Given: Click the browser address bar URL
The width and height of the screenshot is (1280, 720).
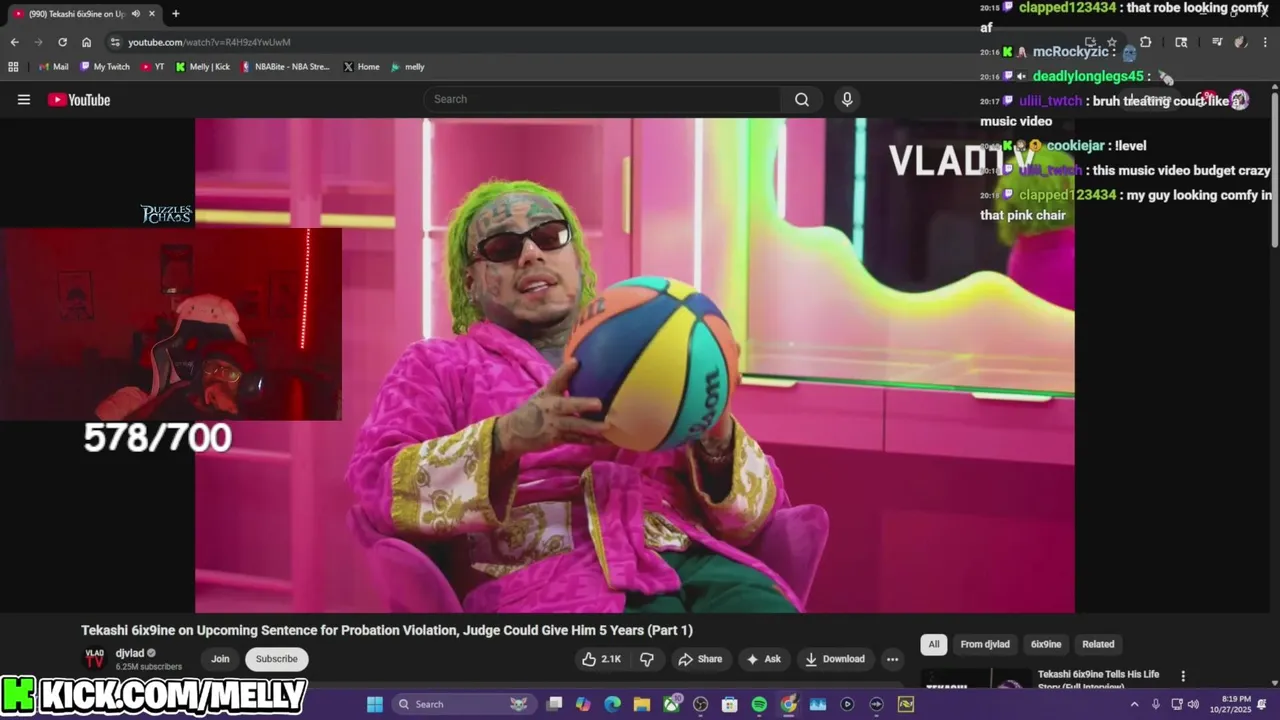Looking at the screenshot, I should click(209, 42).
